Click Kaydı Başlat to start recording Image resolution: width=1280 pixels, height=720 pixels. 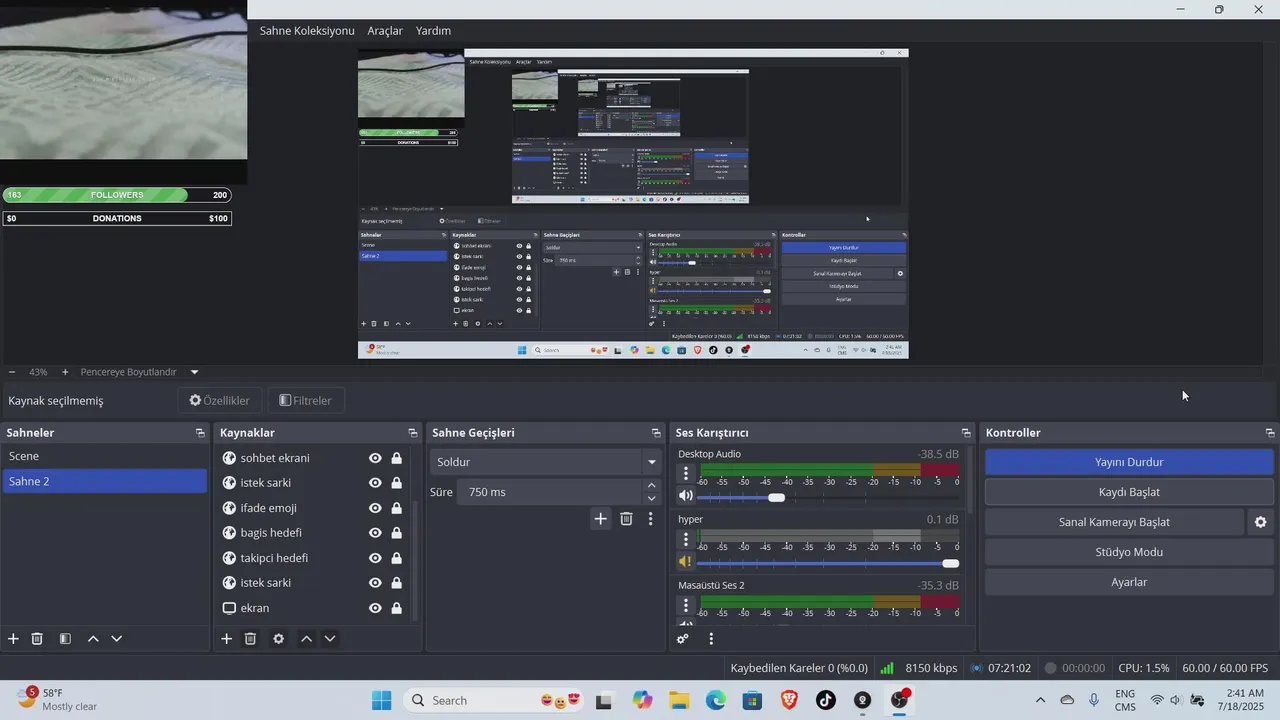click(1129, 492)
